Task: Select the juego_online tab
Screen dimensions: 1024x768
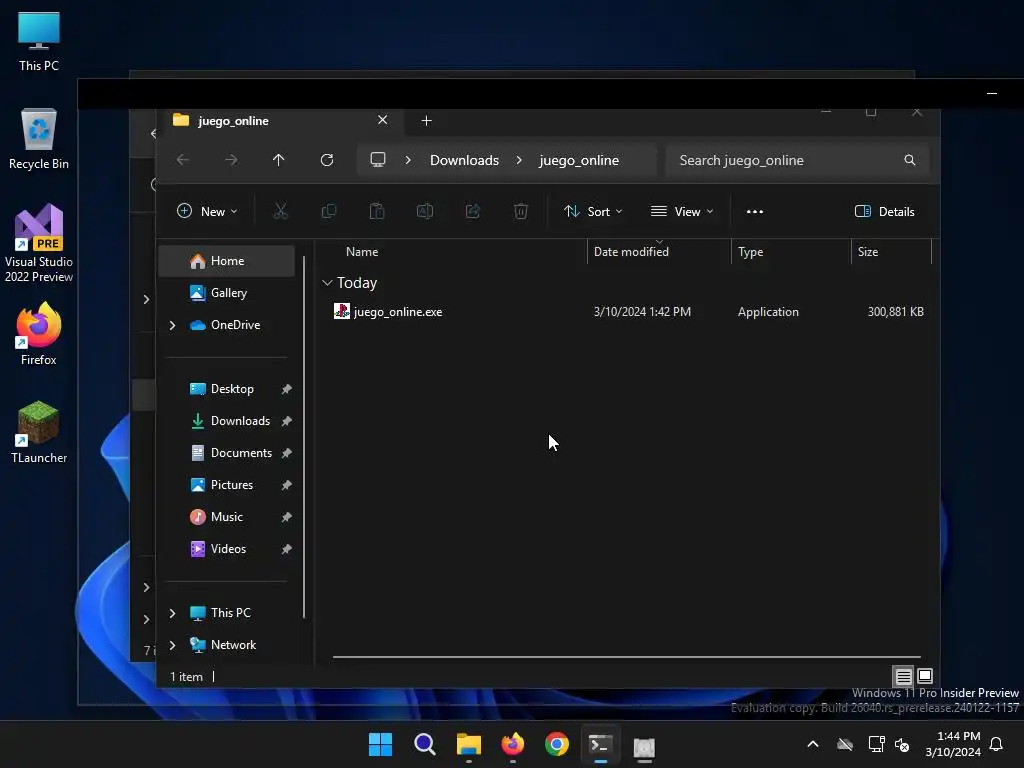Action: coord(283,121)
